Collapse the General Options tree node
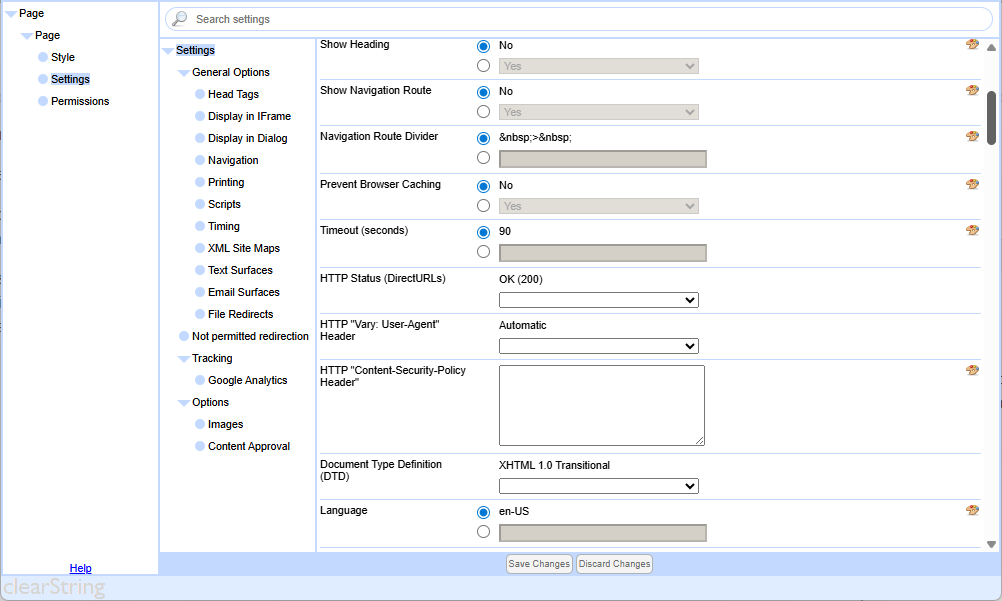Viewport: 1002px width, 601px height. (x=183, y=73)
